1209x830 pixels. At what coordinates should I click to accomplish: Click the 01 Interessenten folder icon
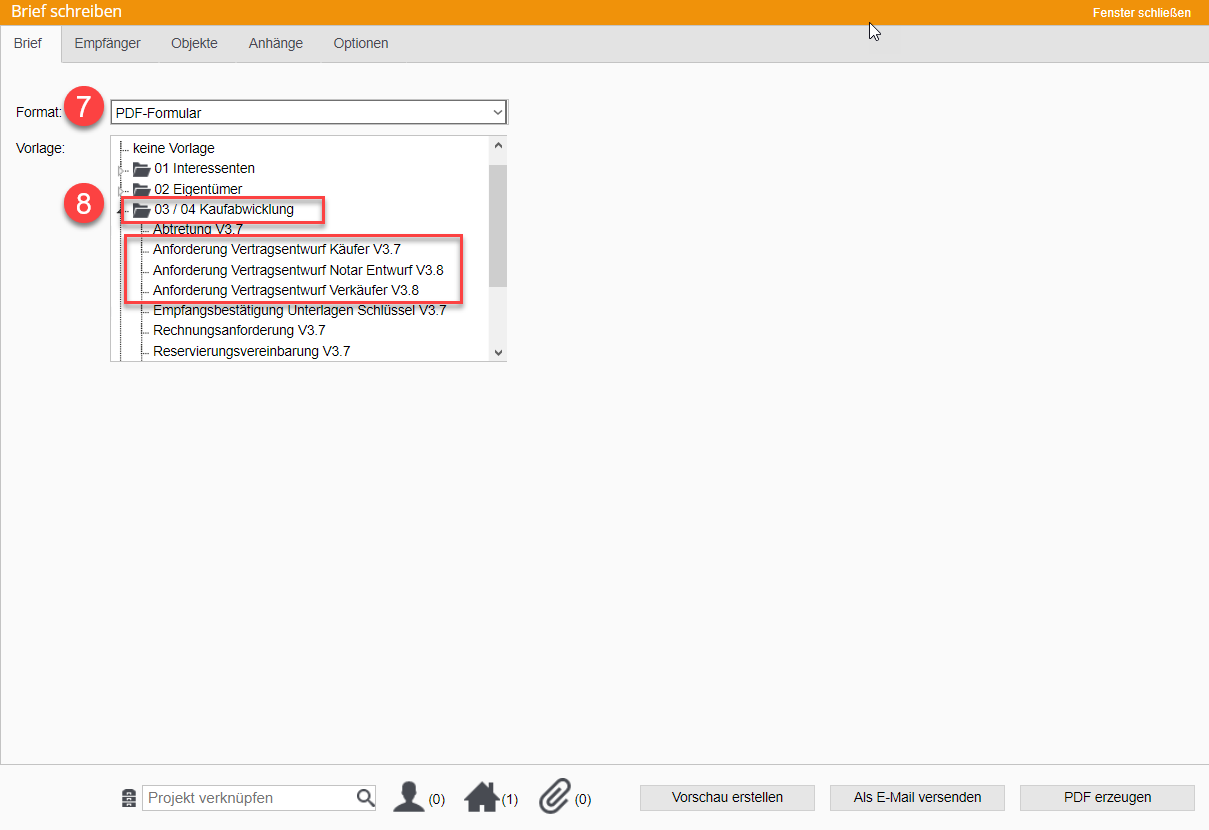point(141,169)
